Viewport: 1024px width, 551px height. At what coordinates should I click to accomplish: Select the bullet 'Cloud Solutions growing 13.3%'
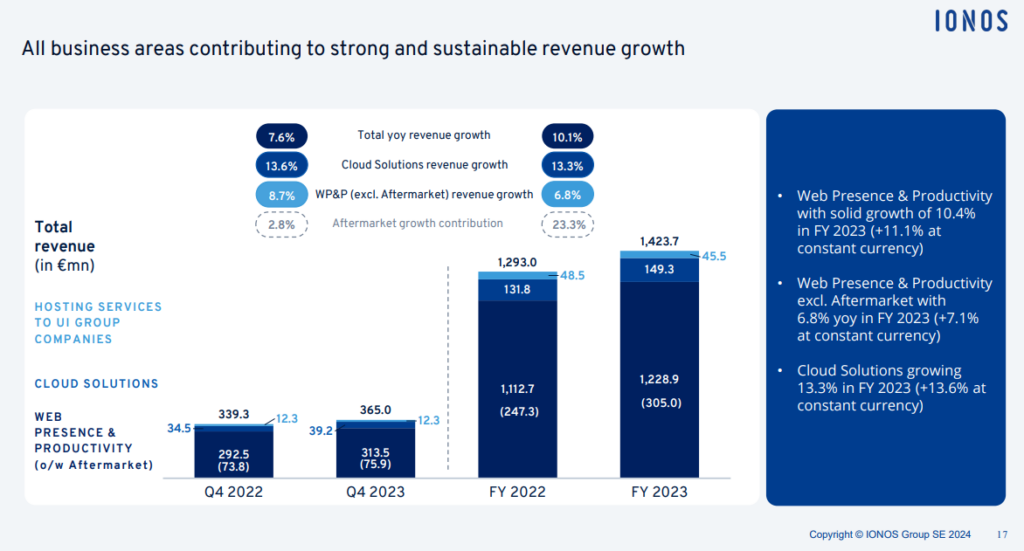[x=891, y=388]
